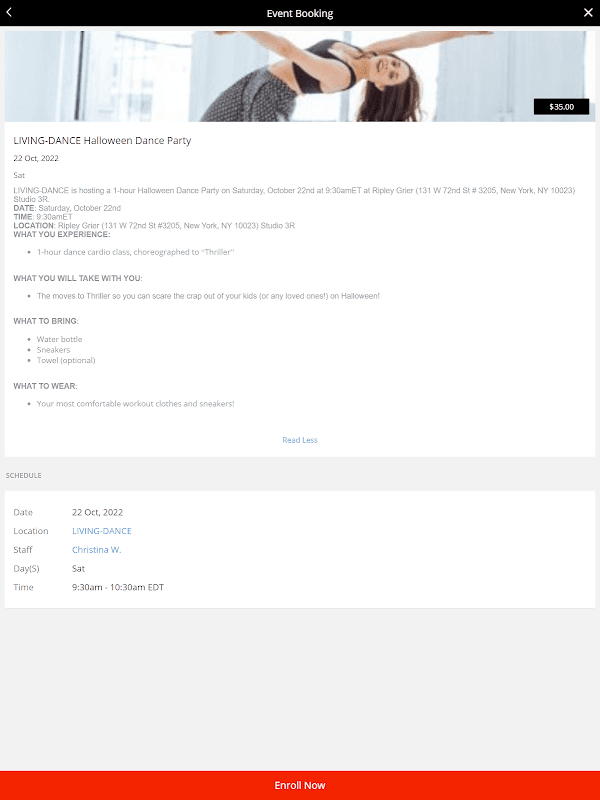Select the Water bottle bullet item
The height and width of the screenshot is (800, 600).
click(x=59, y=339)
